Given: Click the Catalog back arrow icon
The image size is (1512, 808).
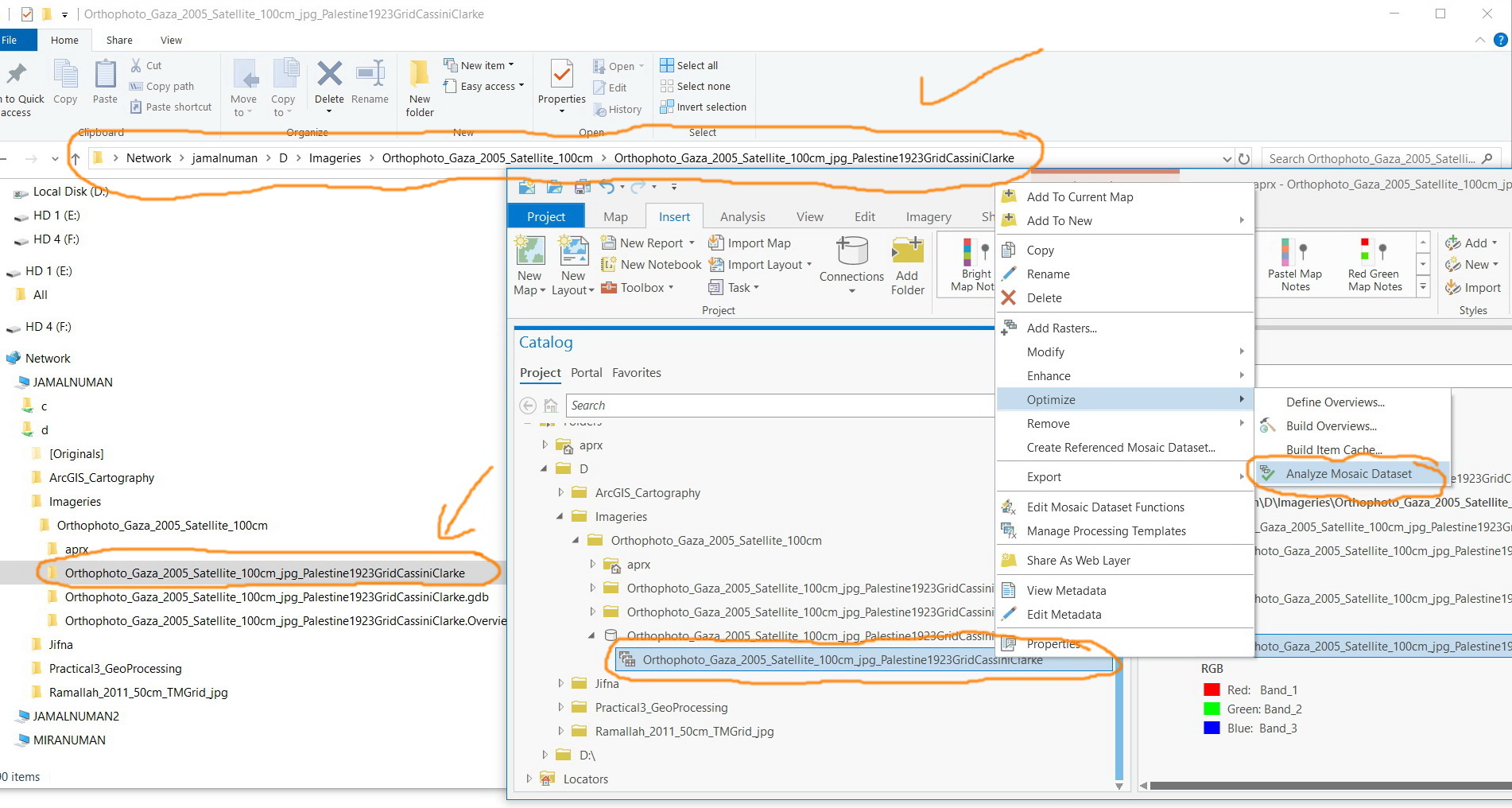Looking at the screenshot, I should point(528,406).
